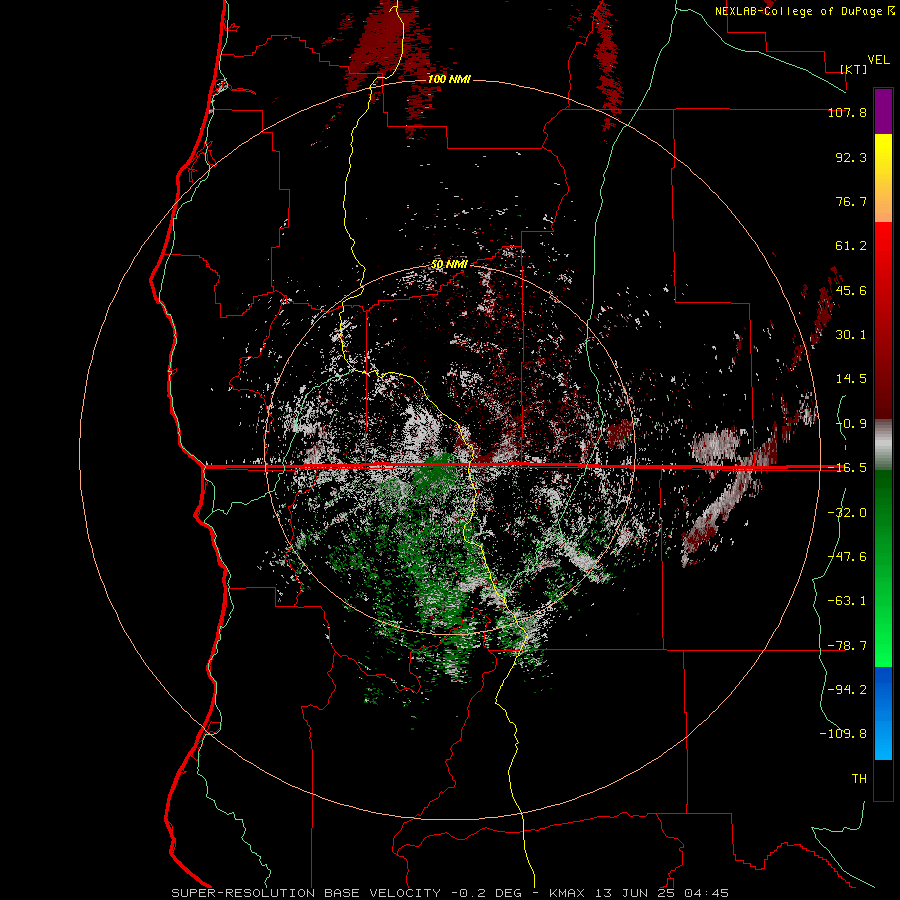Click the purple segment of the color bar

pyautogui.click(x=883, y=111)
